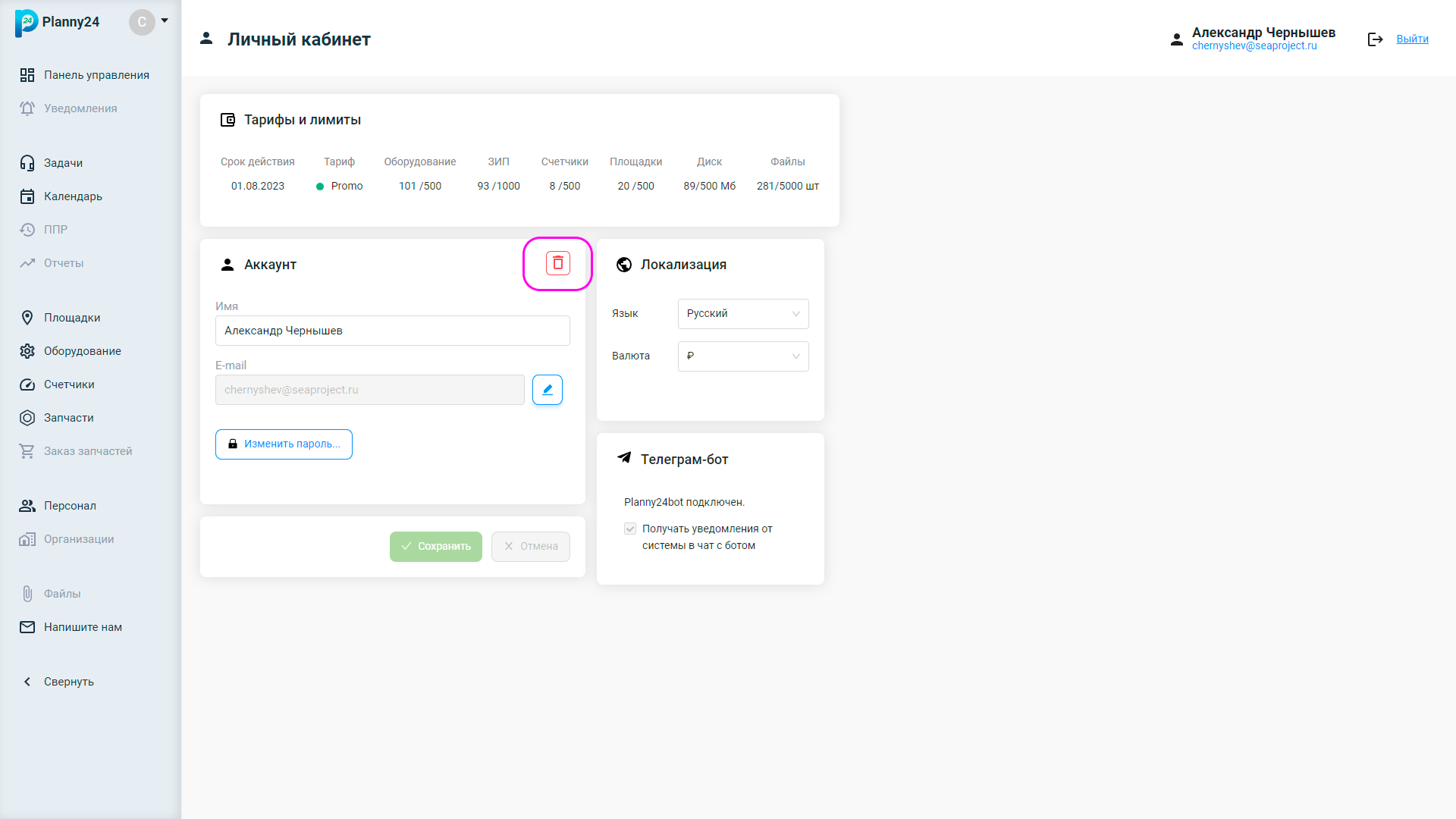Click the Planny24 logo icon
Image resolution: width=1456 pixels, height=819 pixels.
[26, 23]
